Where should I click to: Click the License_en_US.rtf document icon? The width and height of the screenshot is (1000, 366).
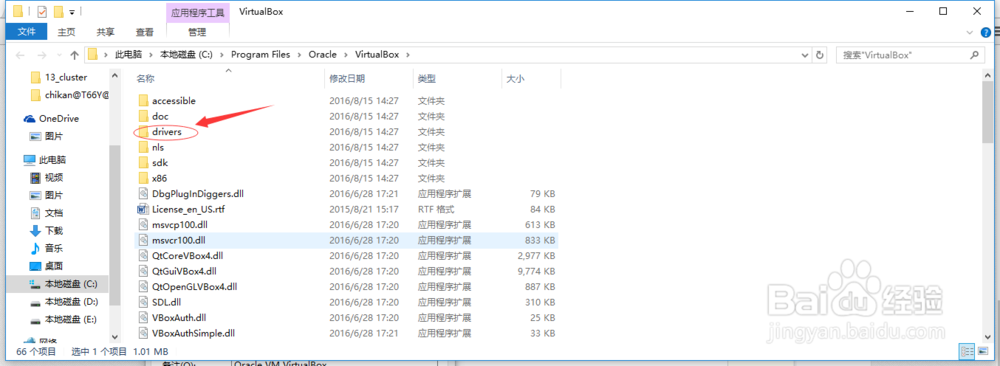(x=143, y=209)
